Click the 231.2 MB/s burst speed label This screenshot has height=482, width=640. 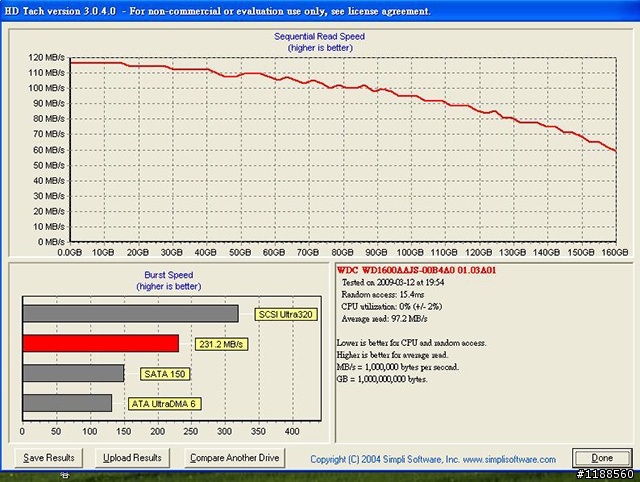[x=221, y=344]
